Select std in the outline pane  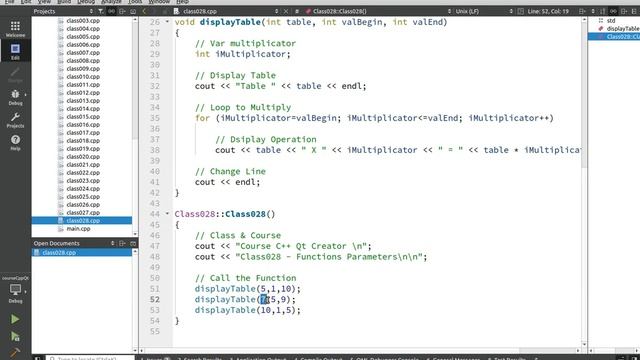[611, 20]
